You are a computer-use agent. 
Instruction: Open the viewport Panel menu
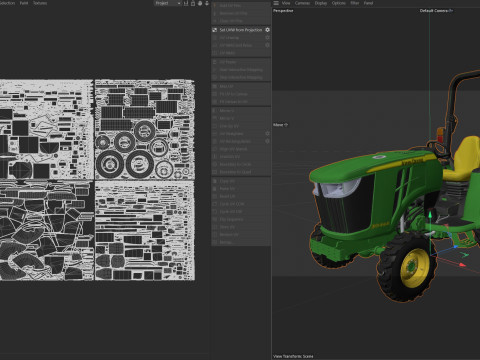(x=368, y=3)
